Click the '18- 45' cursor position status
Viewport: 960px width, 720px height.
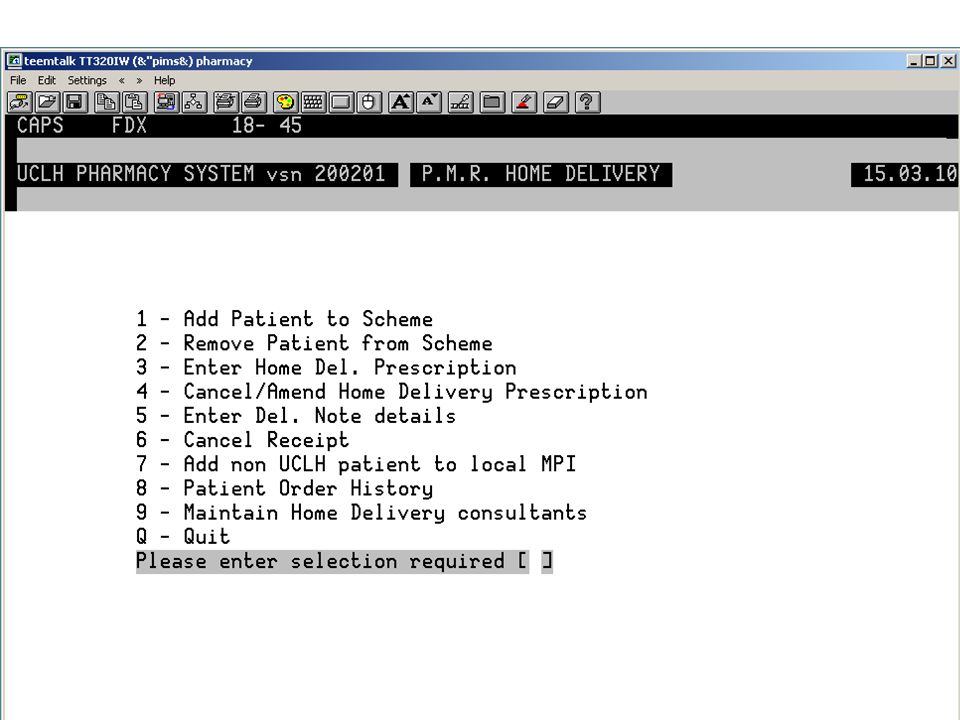point(266,126)
